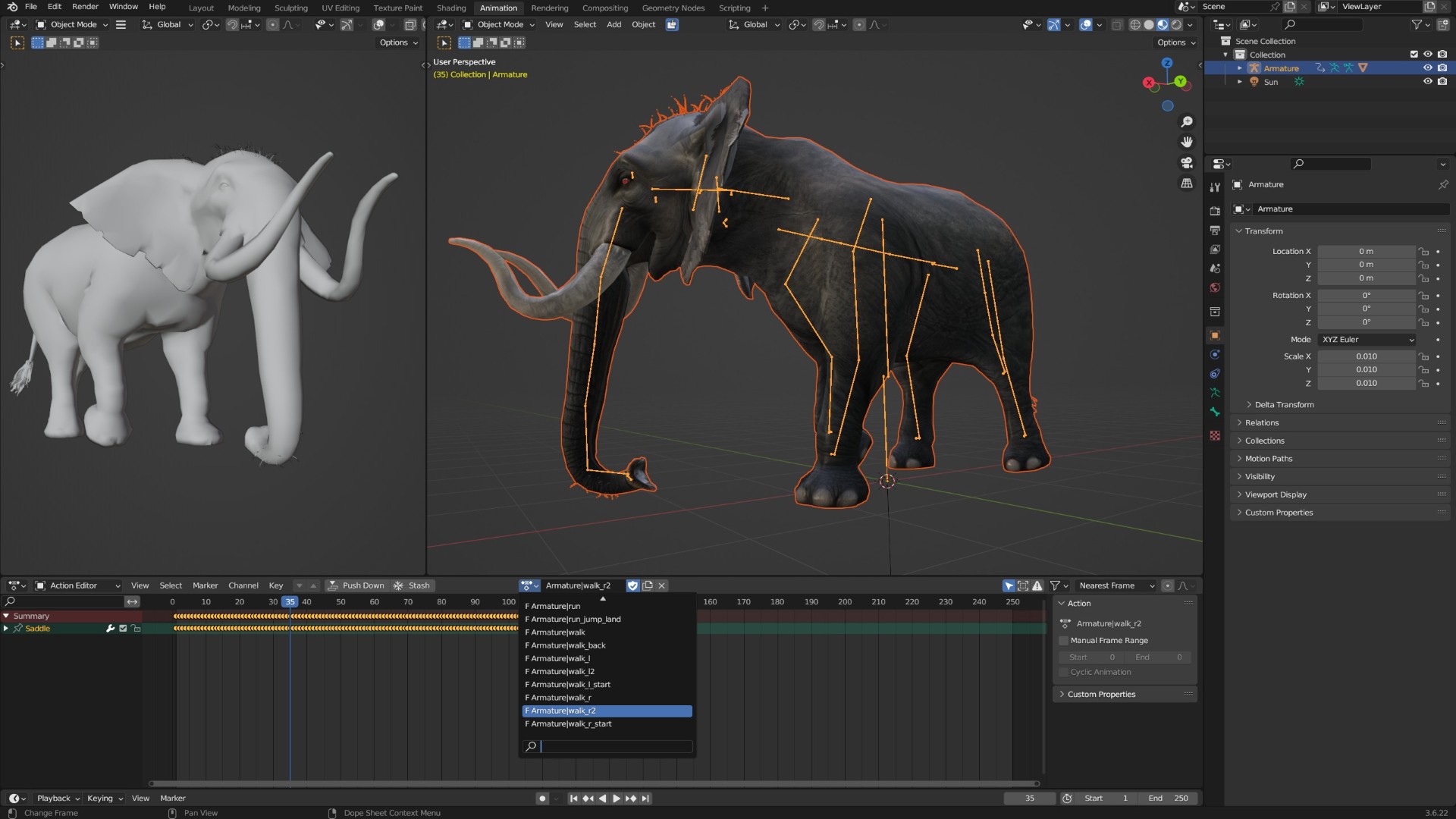
Task: Toggle visibility eye for Armature in outliner
Action: pyautogui.click(x=1428, y=68)
